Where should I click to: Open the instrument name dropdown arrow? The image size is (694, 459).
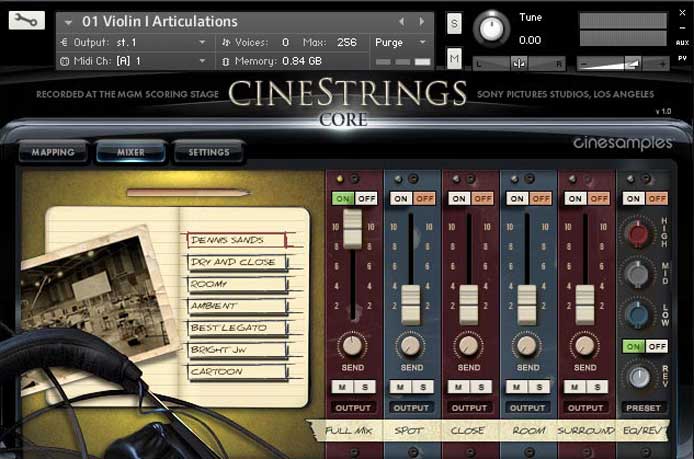[68, 22]
